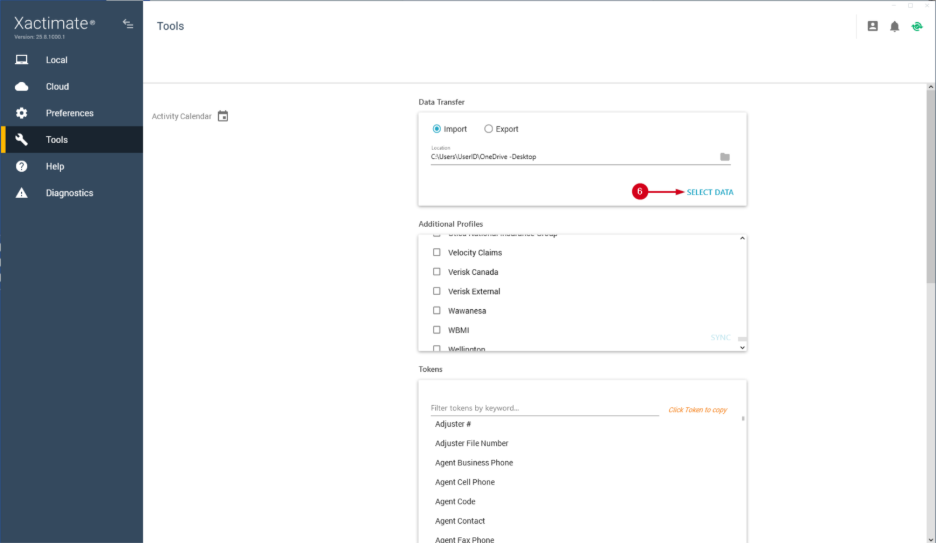Copy the Agent Cell Phone token
This screenshot has width=936, height=543.
pyautogui.click(x=464, y=482)
